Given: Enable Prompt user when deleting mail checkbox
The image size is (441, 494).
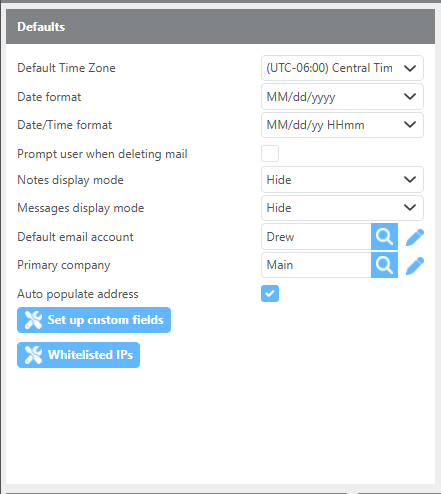Looking at the screenshot, I should pyautogui.click(x=270, y=154).
